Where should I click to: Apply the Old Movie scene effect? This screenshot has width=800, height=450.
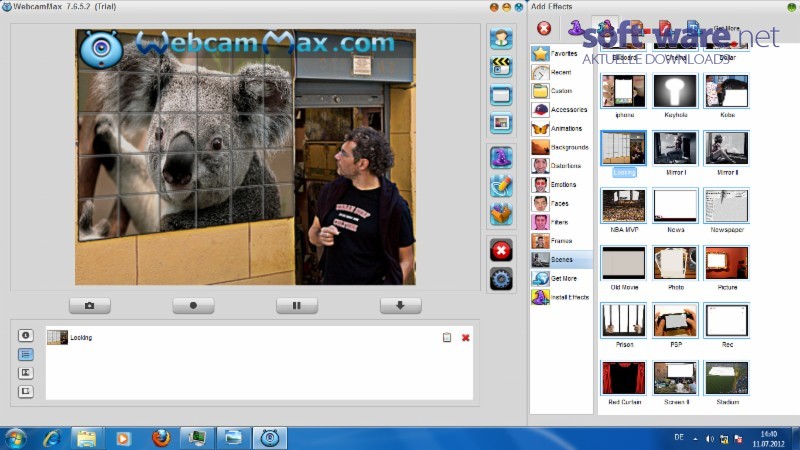623,263
